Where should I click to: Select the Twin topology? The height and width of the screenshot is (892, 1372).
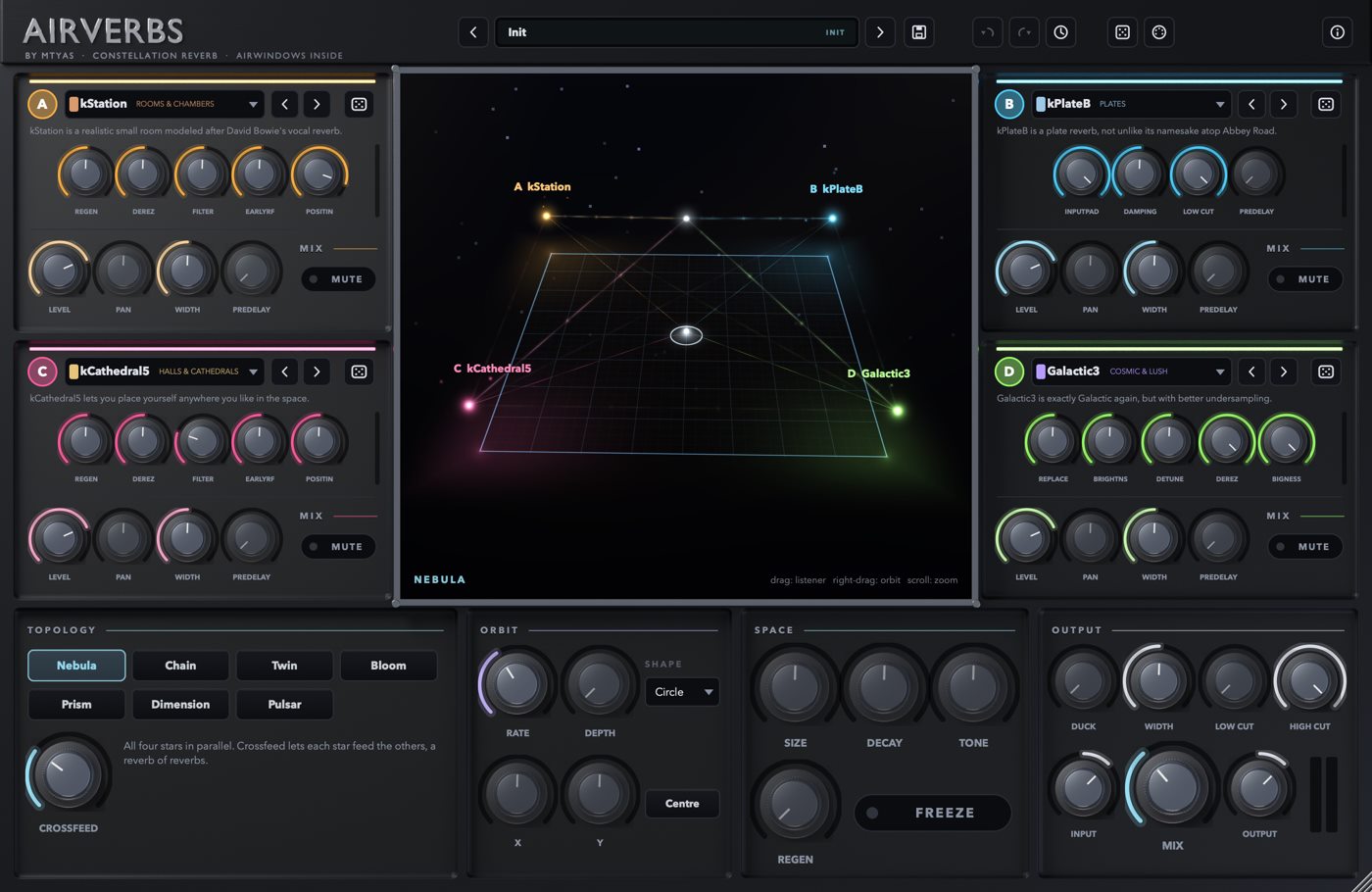(x=284, y=666)
